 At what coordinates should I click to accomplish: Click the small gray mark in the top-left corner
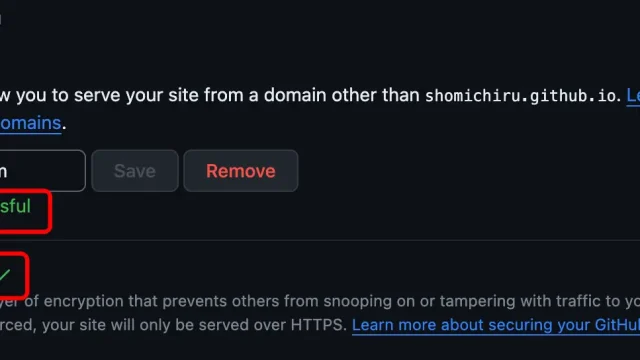1,19
